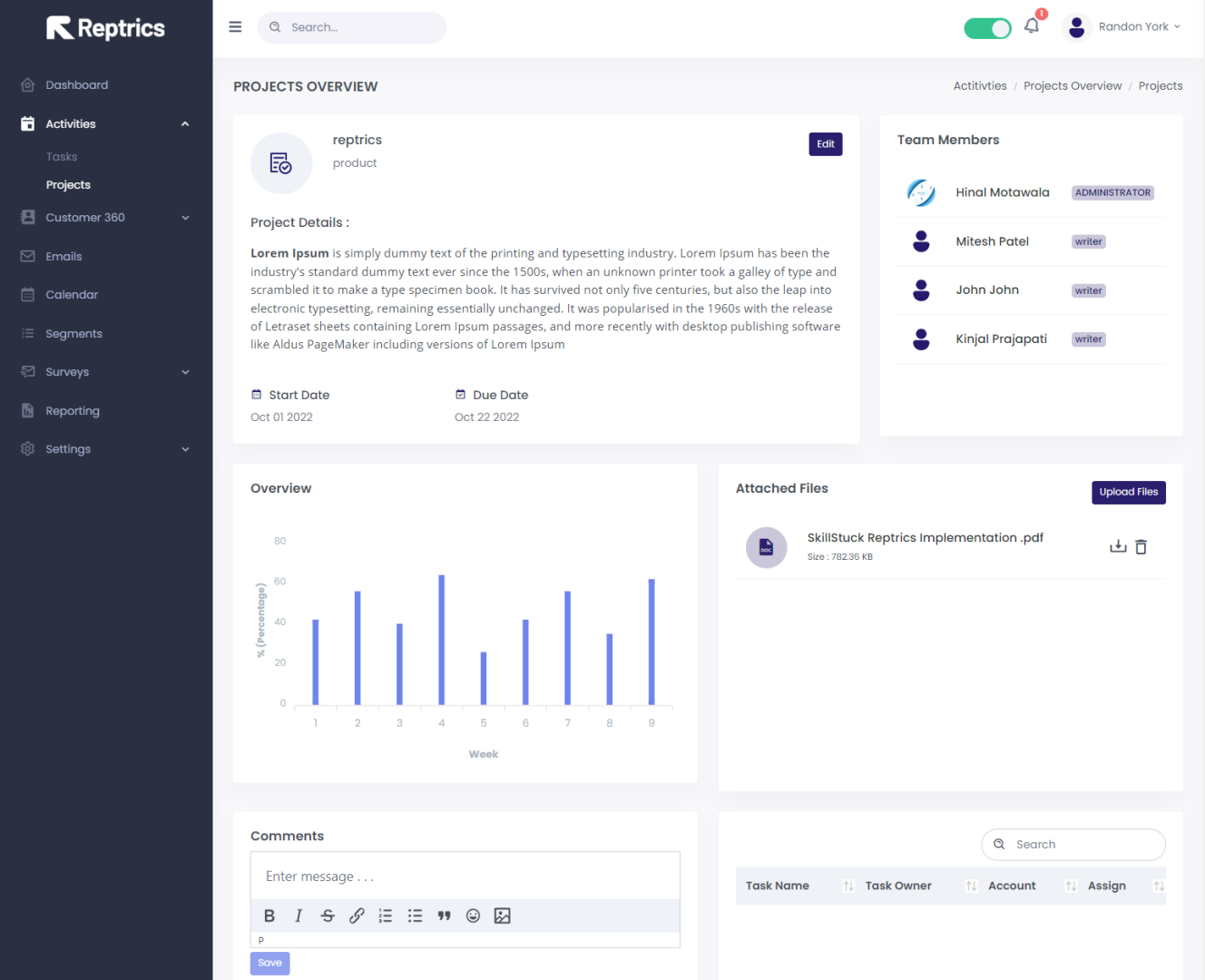Insert a numbered list in comment

pyautogui.click(x=386, y=916)
